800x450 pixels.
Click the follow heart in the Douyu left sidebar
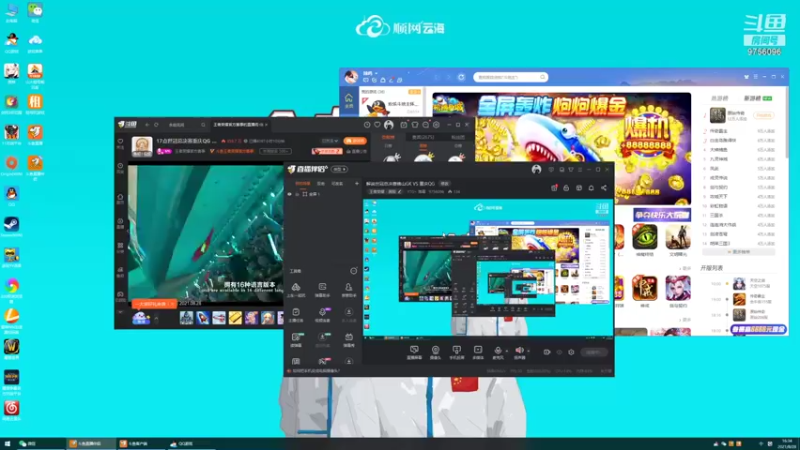coord(120,143)
